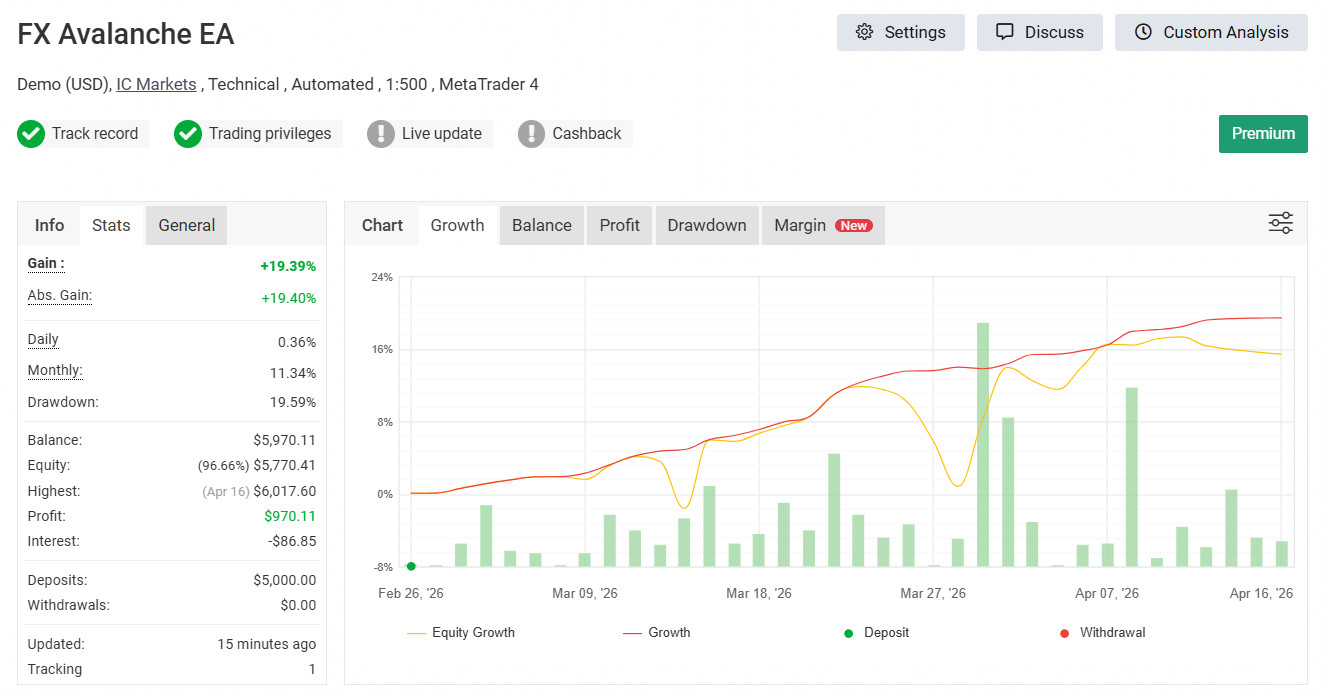Select the '15 minutes ago' updated text
This screenshot has width=1322, height=694.
coord(267,644)
